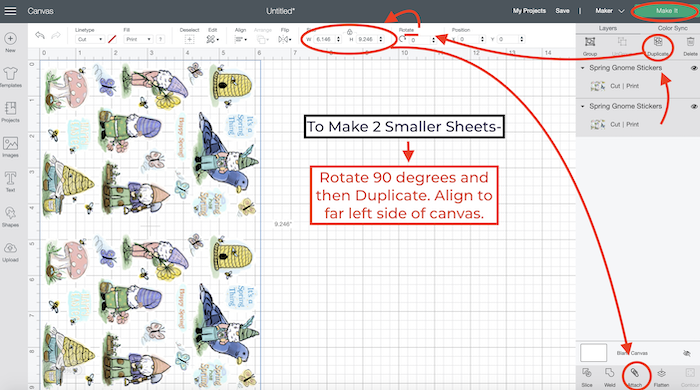The image size is (700, 390).
Task: Hide second Spring Gnome Stickers layer
Action: [x=694, y=107]
